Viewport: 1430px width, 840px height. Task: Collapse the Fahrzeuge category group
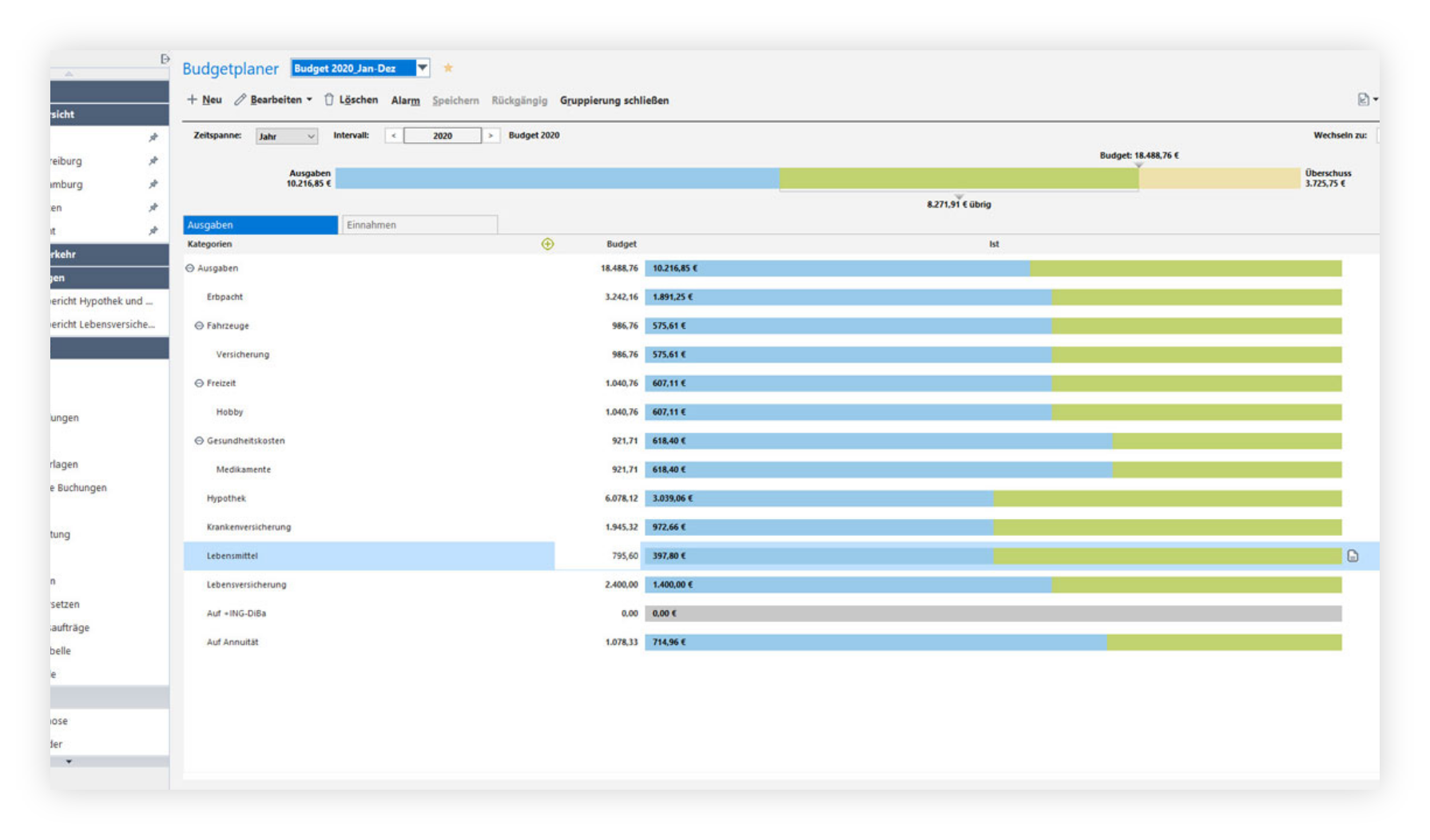click(x=200, y=326)
